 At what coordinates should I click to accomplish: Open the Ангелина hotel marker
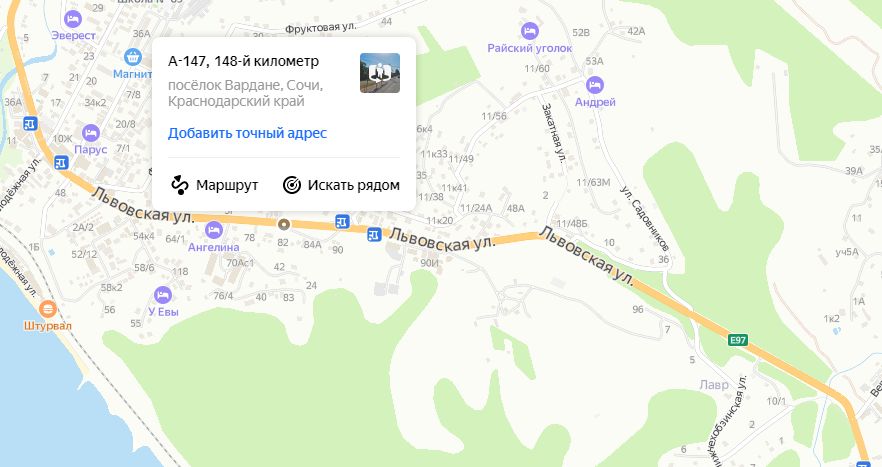pos(213,230)
